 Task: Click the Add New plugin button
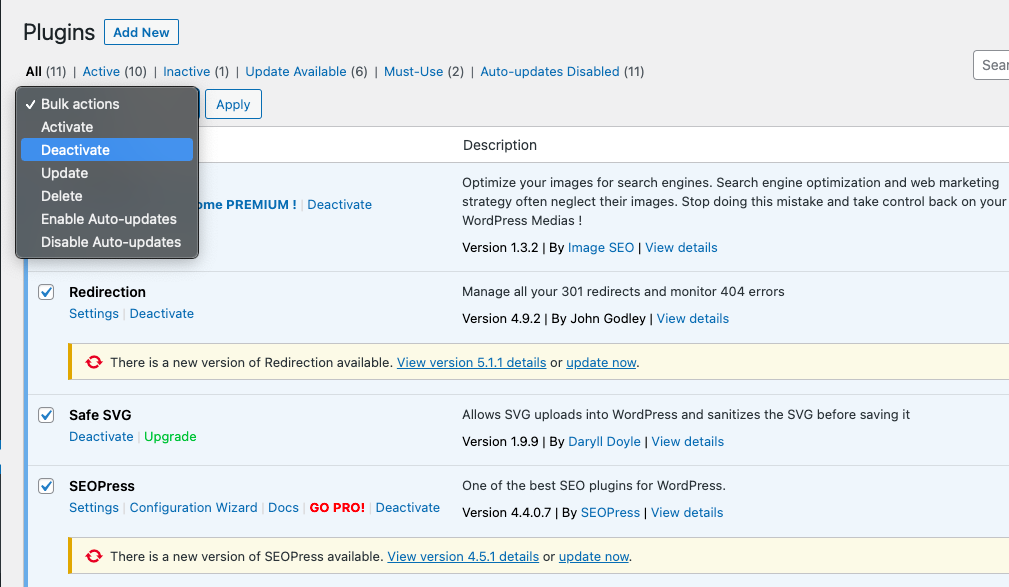point(142,32)
